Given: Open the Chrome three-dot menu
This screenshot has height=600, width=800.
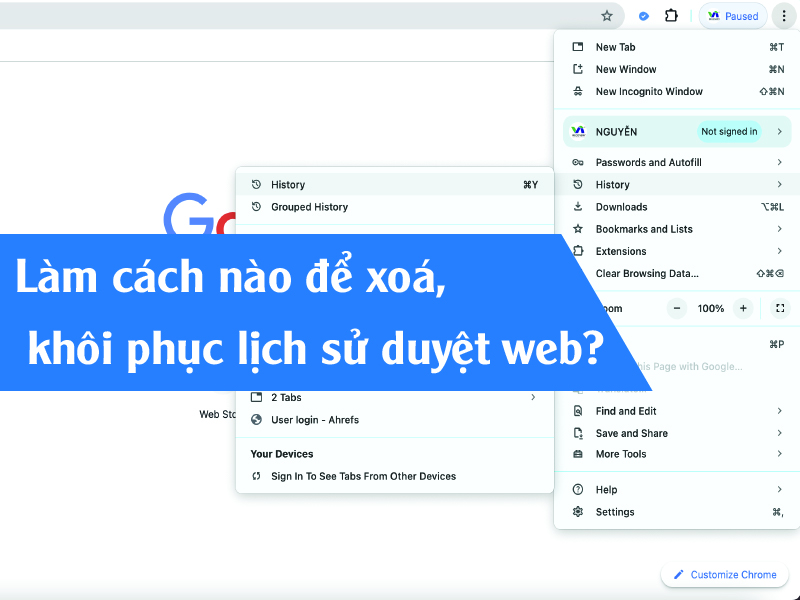Looking at the screenshot, I should [784, 16].
